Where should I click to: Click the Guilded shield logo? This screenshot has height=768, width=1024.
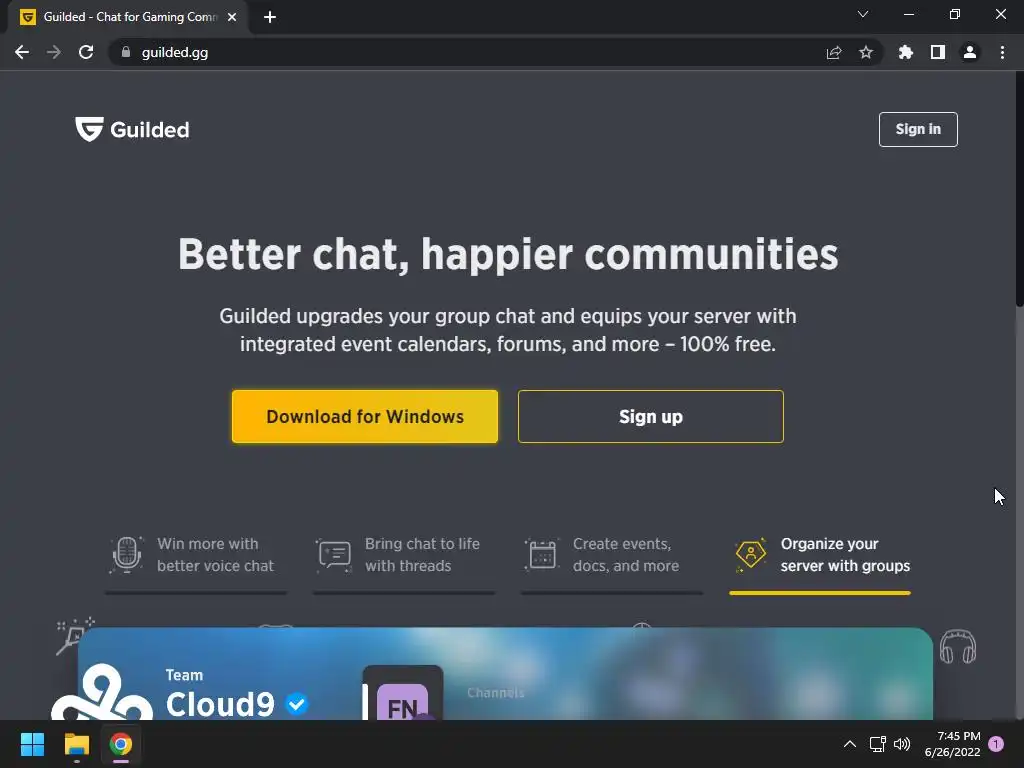89,129
